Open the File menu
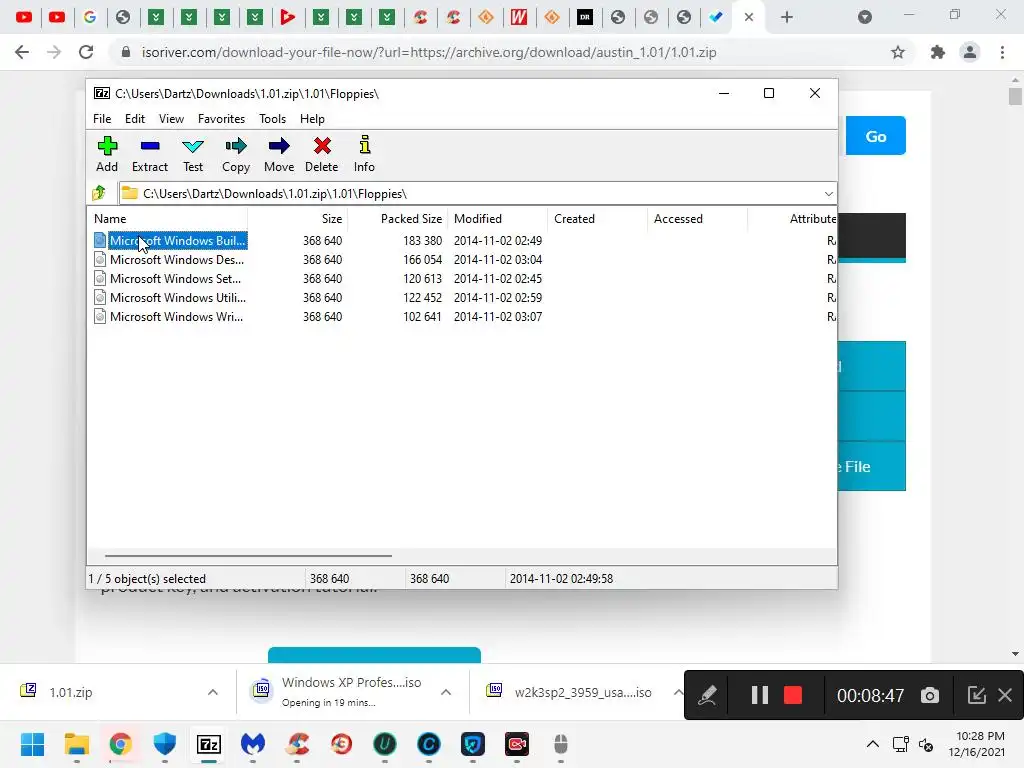This screenshot has width=1024, height=768. coord(102,119)
